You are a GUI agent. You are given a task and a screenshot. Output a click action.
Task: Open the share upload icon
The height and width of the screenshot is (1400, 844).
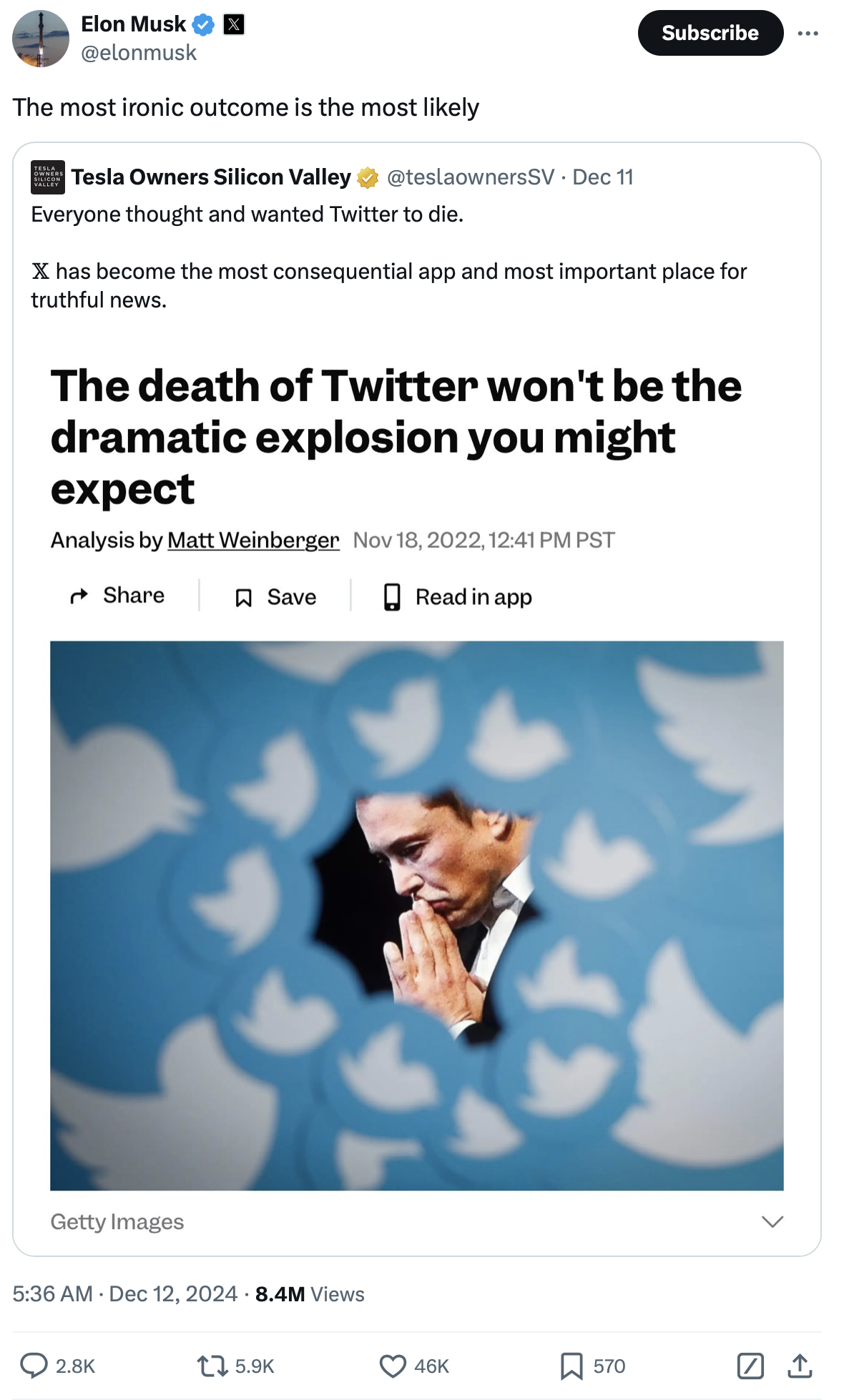(x=800, y=1366)
